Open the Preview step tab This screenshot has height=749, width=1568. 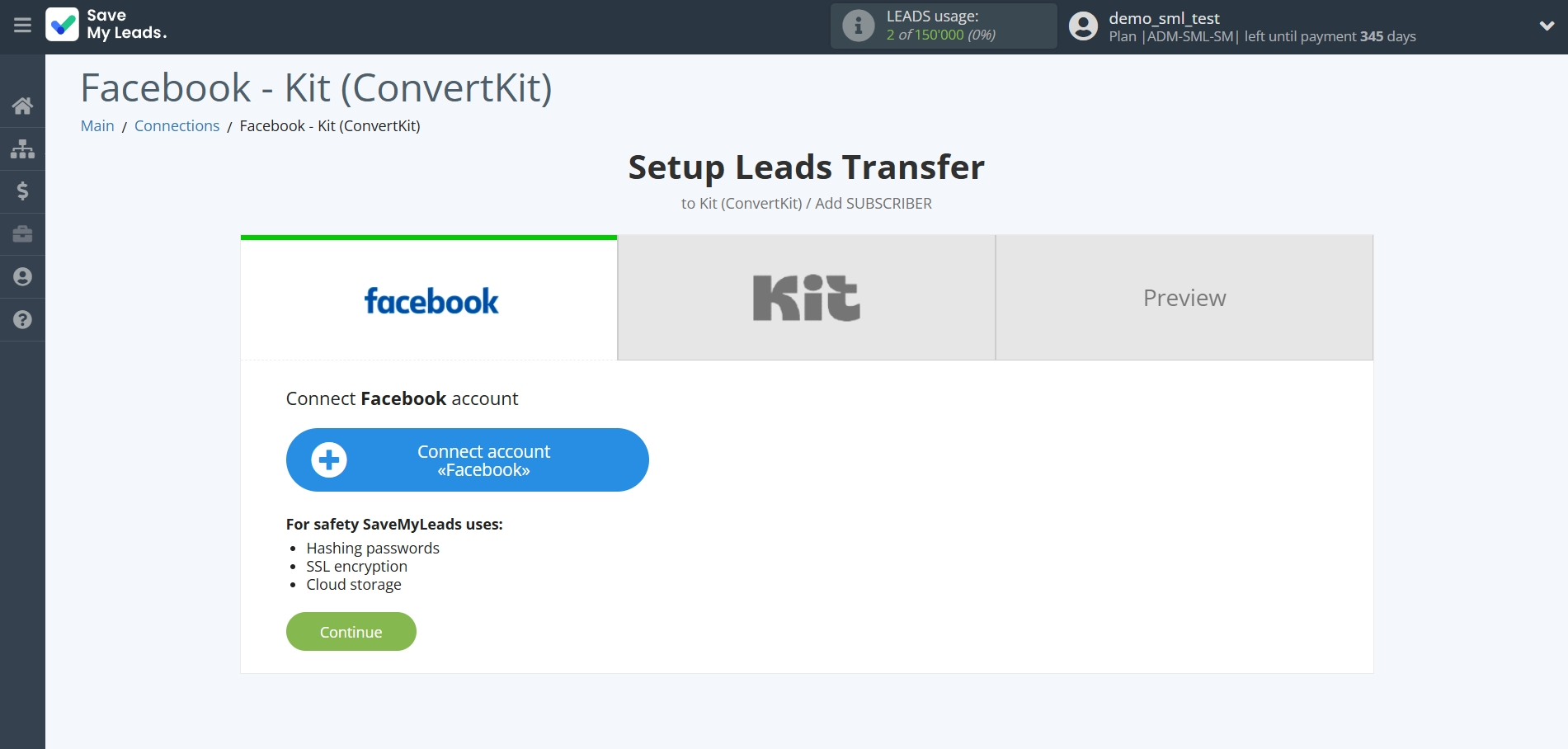click(1184, 299)
